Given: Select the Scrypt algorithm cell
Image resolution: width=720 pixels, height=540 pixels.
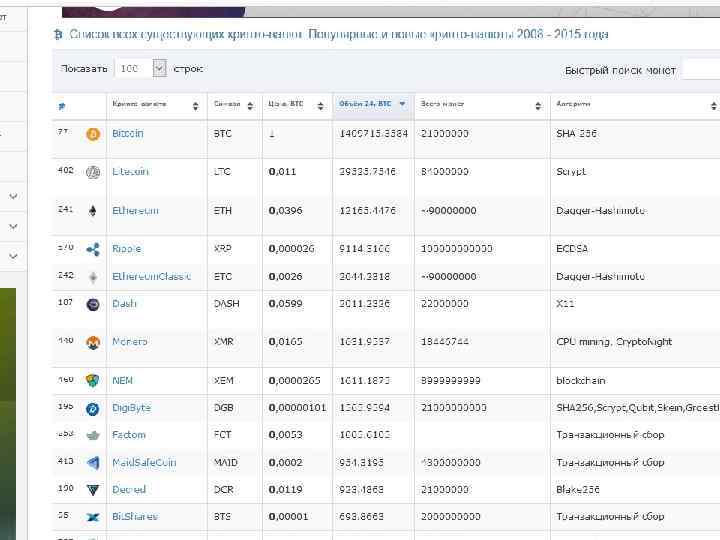Looking at the screenshot, I should click(571, 172).
